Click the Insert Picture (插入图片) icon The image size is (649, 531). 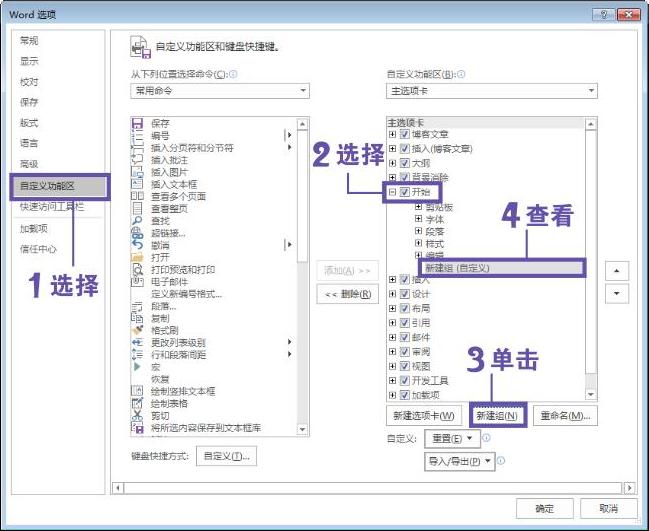(137, 172)
